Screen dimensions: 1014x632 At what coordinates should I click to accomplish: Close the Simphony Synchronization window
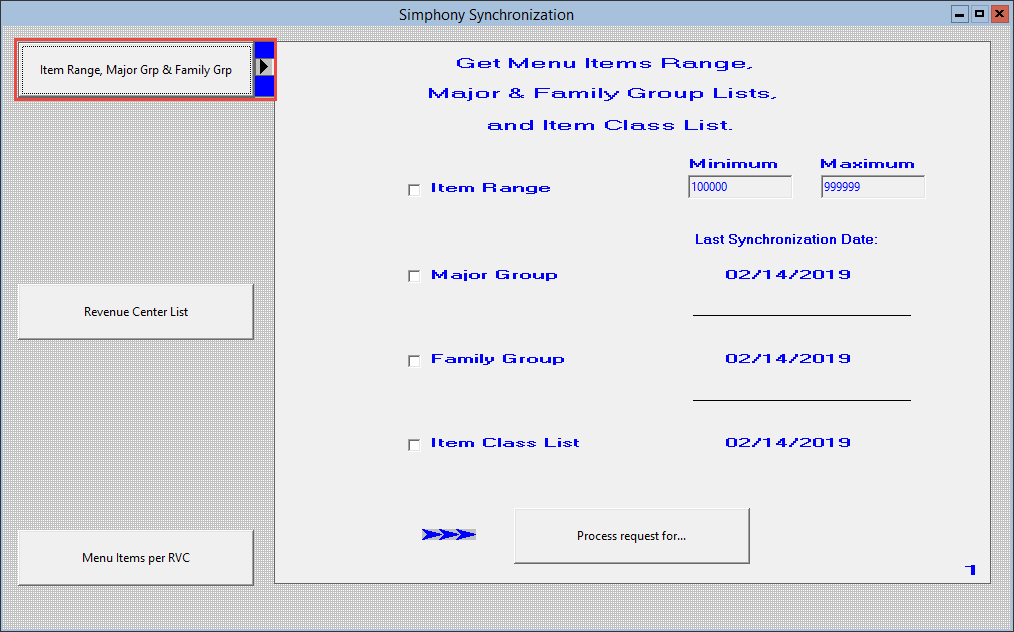tap(1001, 14)
